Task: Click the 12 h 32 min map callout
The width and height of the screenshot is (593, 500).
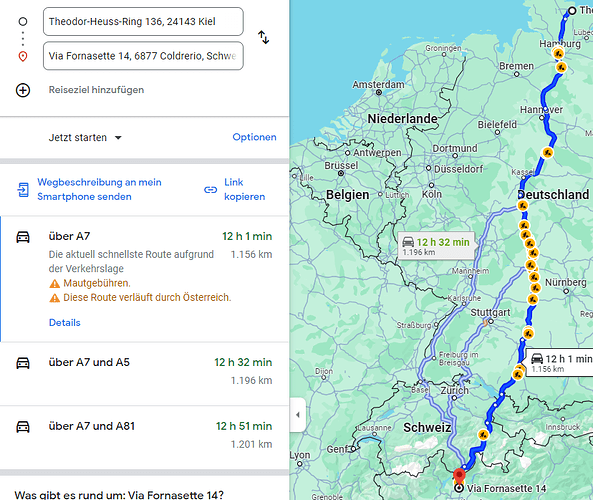Action: (x=436, y=246)
